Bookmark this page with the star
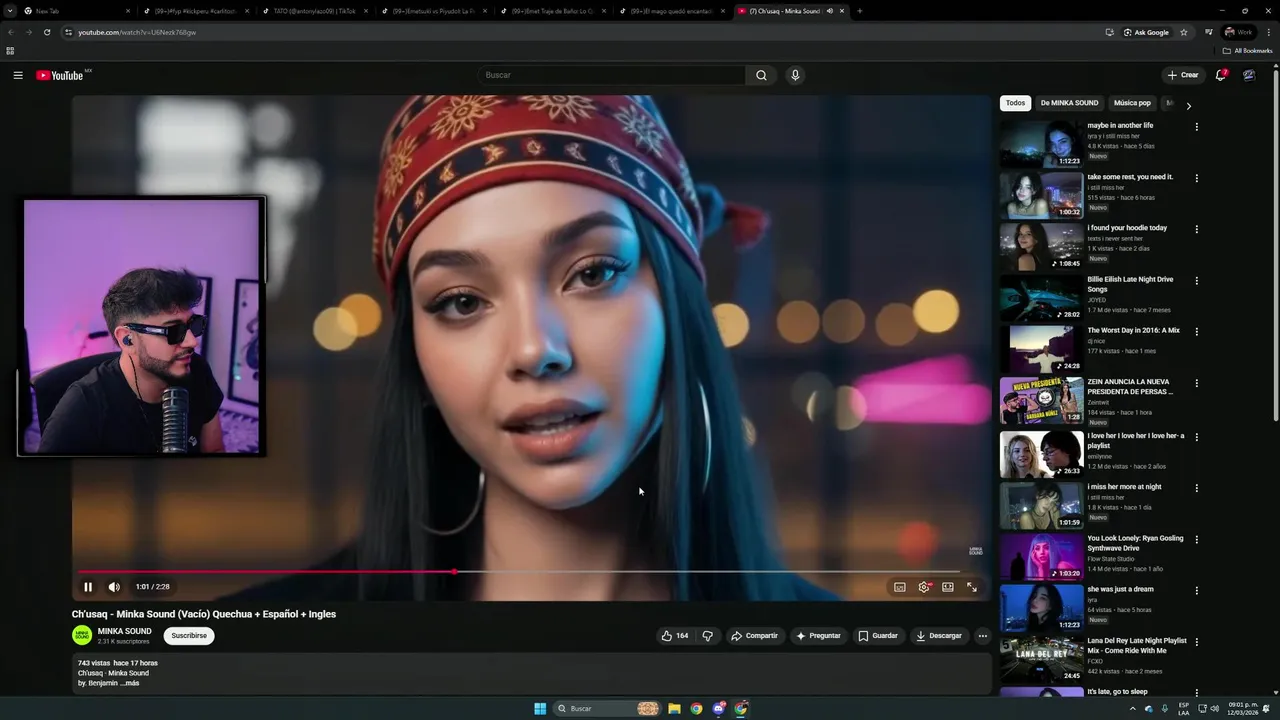Viewport: 1280px width, 720px height. 1184,32
